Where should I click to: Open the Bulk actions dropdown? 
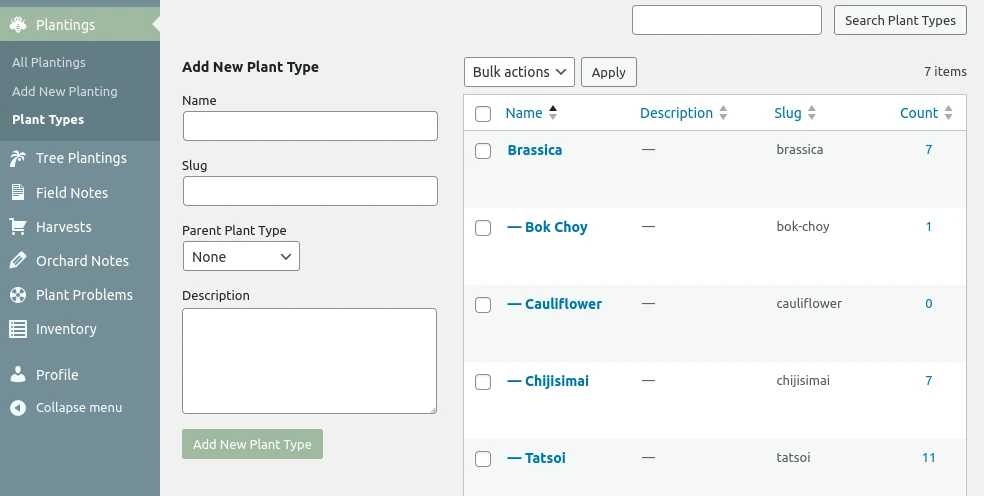click(519, 72)
